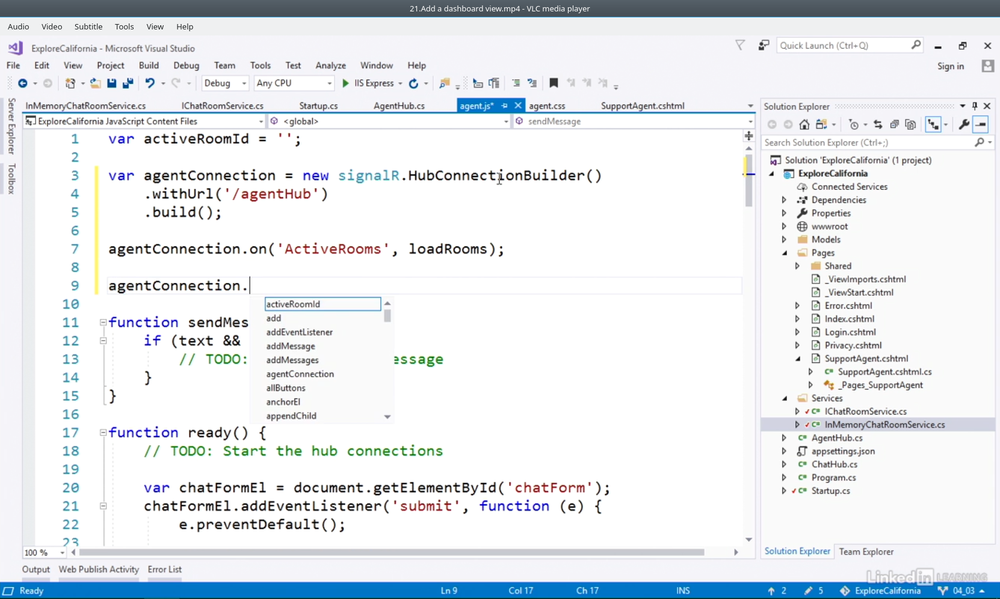Open Properties with the wrench icon
1000x599 pixels.
(964, 124)
